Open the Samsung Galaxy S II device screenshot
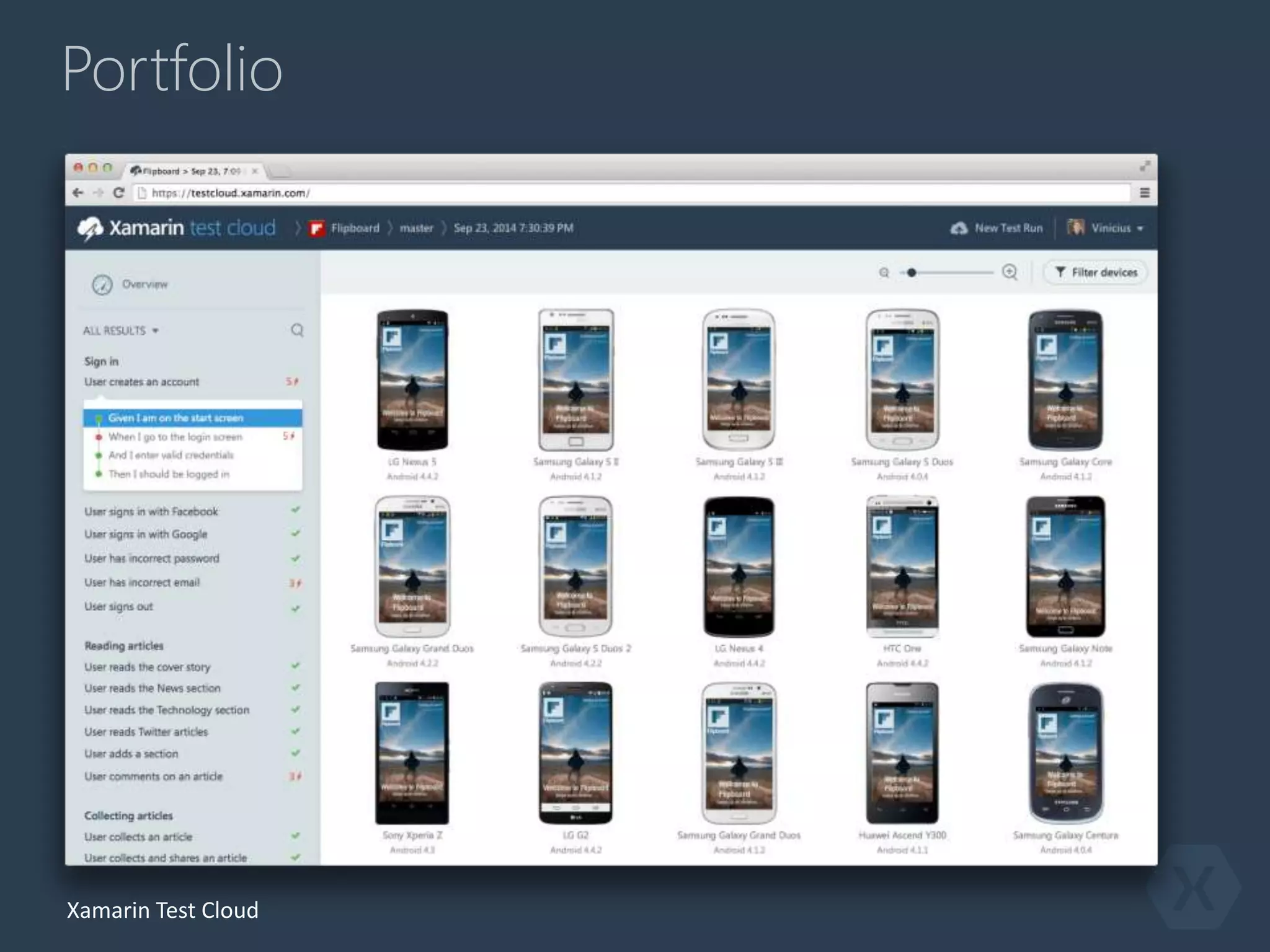Viewport: 1270px width, 952px height. tap(576, 379)
